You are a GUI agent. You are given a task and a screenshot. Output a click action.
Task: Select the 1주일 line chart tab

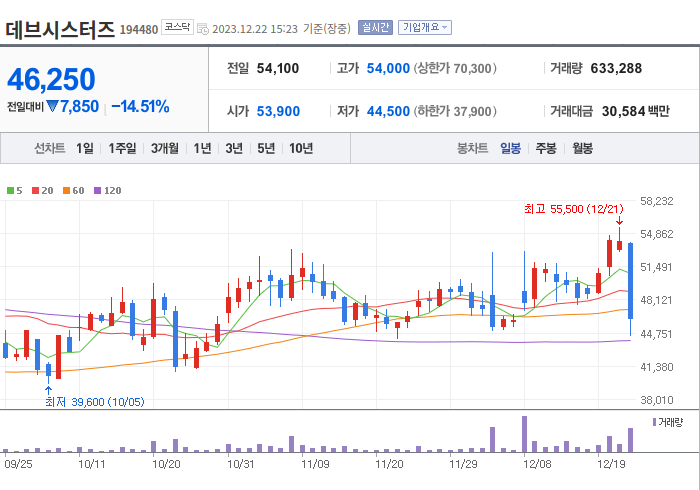click(x=122, y=148)
